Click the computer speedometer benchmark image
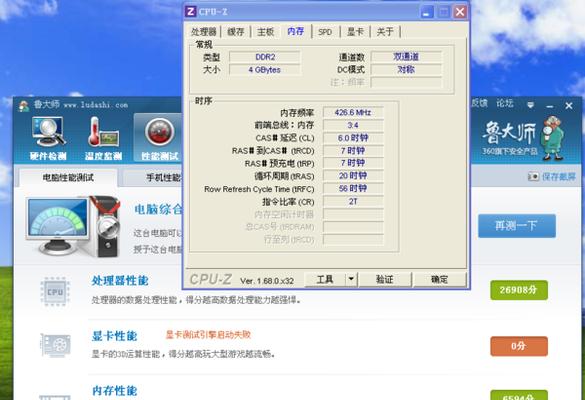585x400 pixels. tap(73, 226)
